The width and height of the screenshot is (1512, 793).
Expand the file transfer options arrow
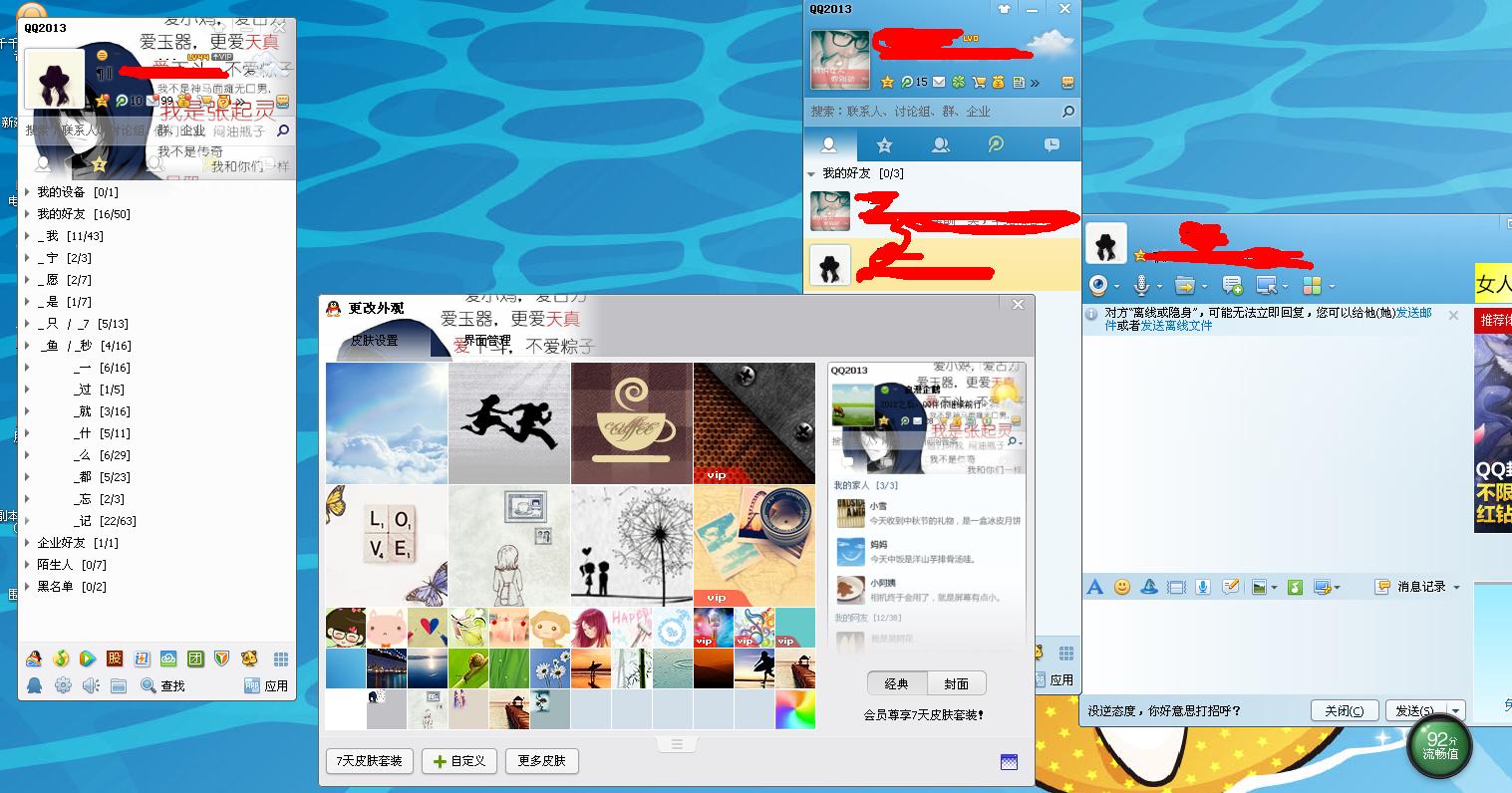coord(1202,287)
